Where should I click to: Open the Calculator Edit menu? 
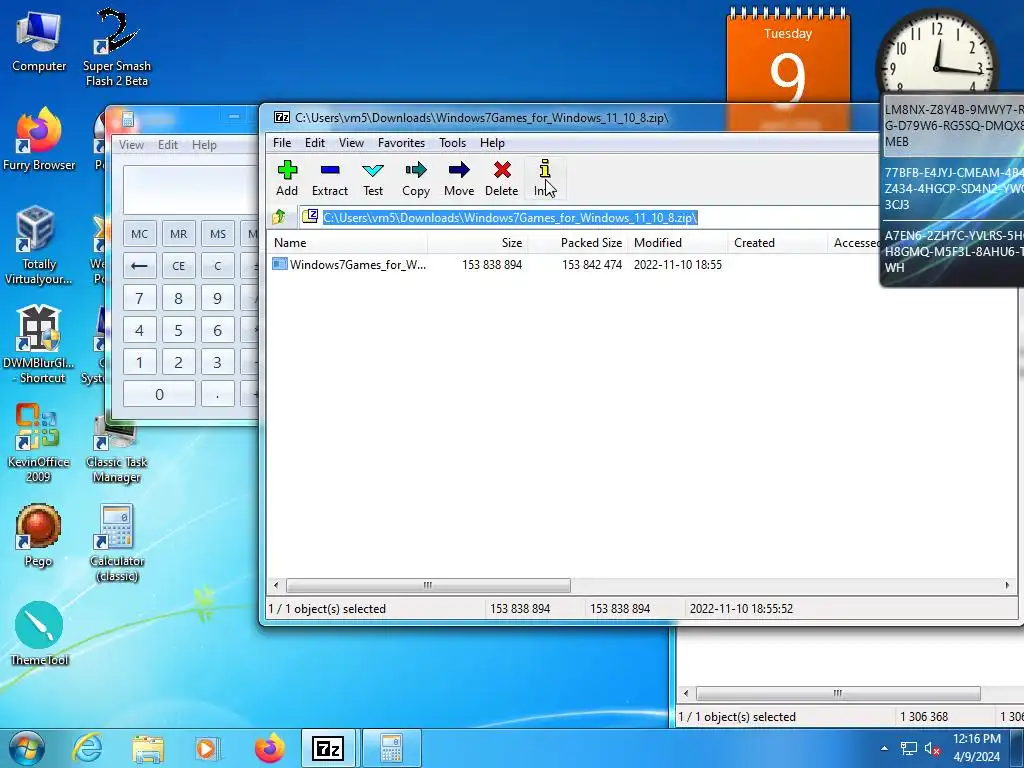168,145
